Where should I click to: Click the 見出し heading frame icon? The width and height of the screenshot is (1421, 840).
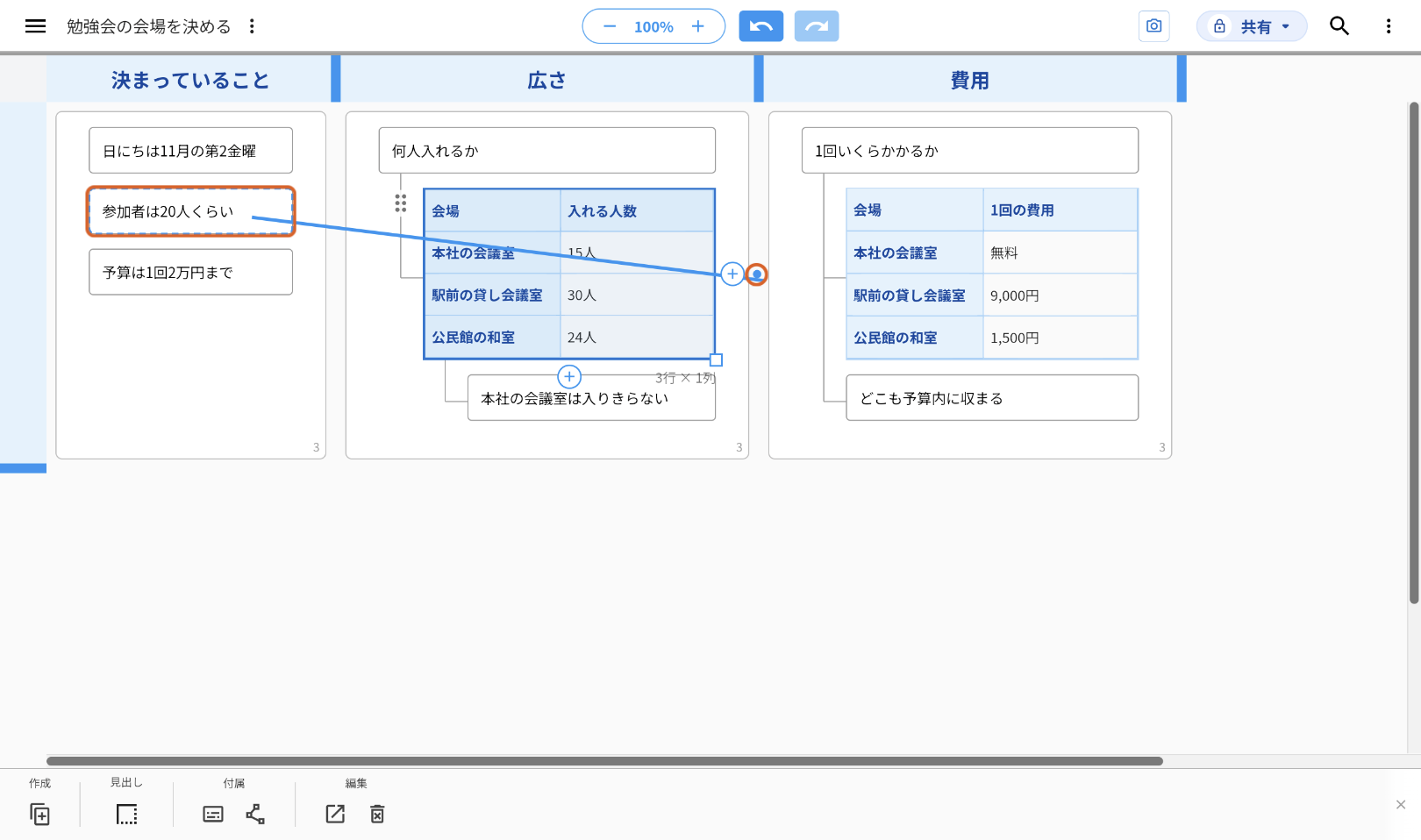(126, 814)
